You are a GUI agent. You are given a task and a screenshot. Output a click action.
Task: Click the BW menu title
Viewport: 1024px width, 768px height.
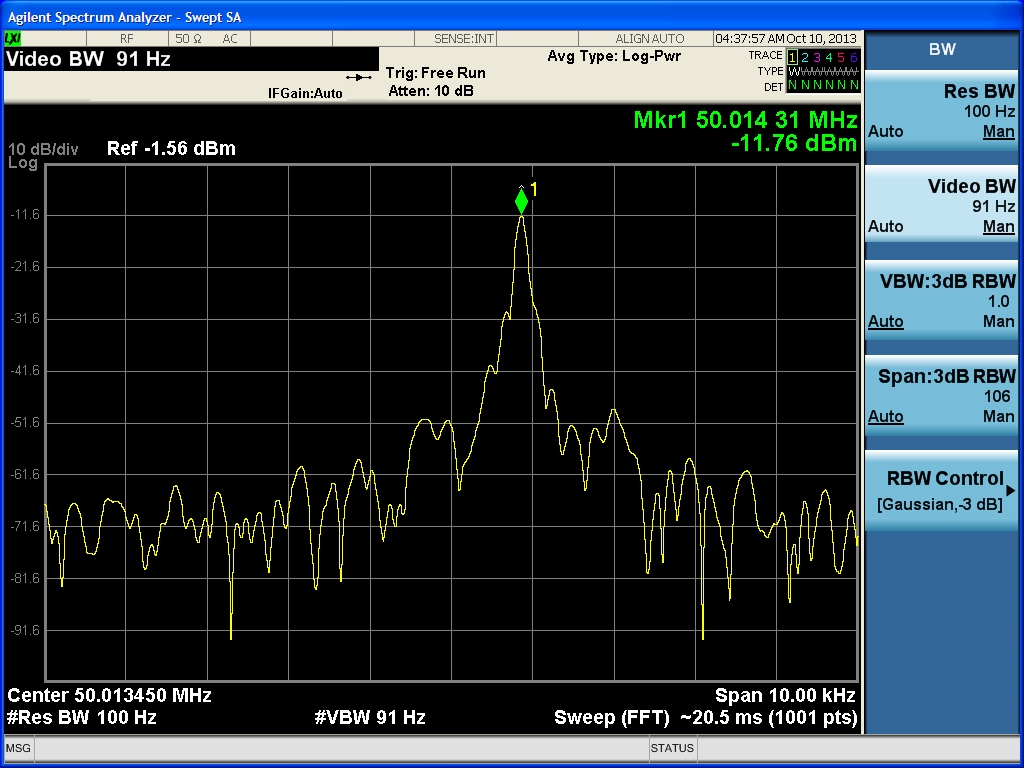tap(942, 49)
